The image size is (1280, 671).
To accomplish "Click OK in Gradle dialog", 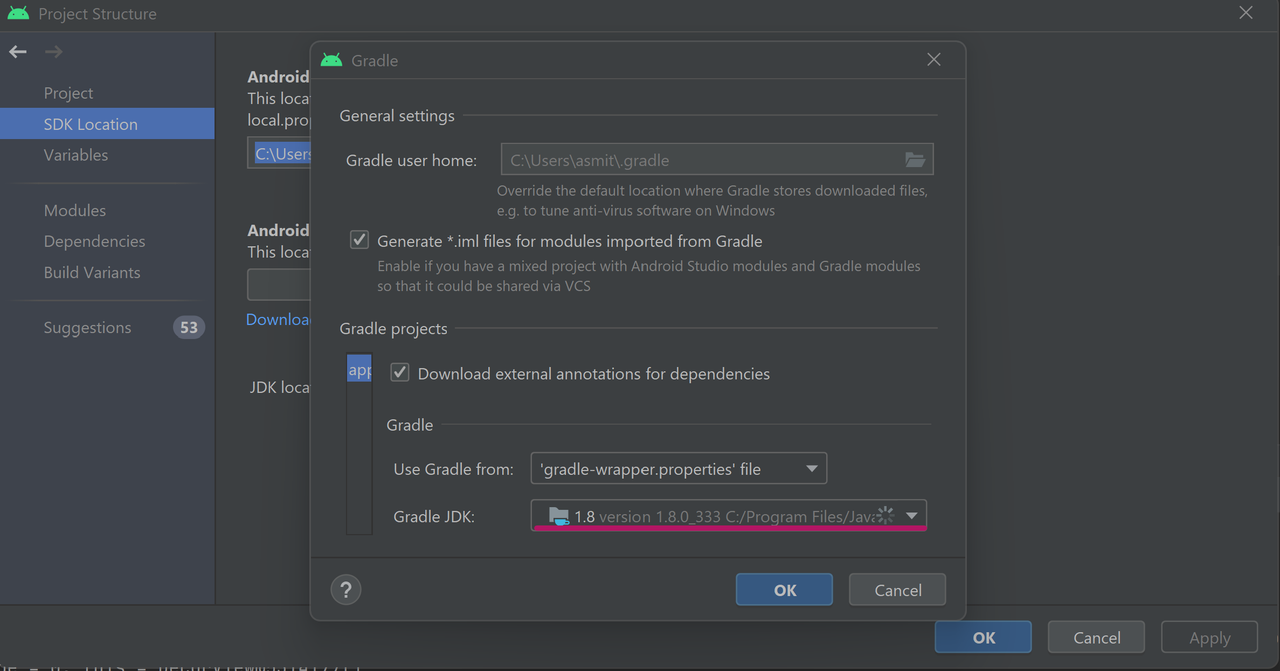I will pos(785,590).
